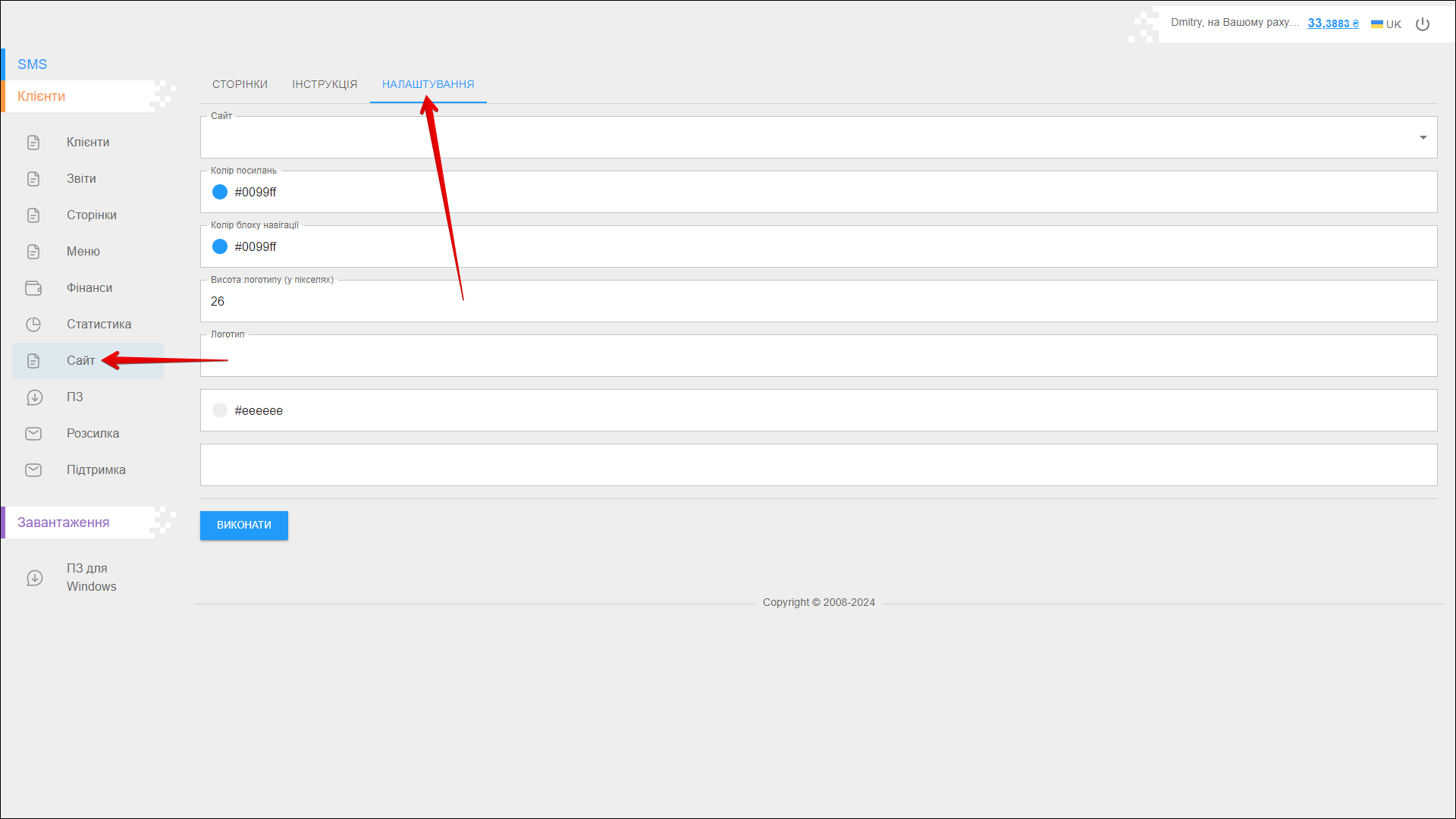Open the account balance link

(1332, 24)
